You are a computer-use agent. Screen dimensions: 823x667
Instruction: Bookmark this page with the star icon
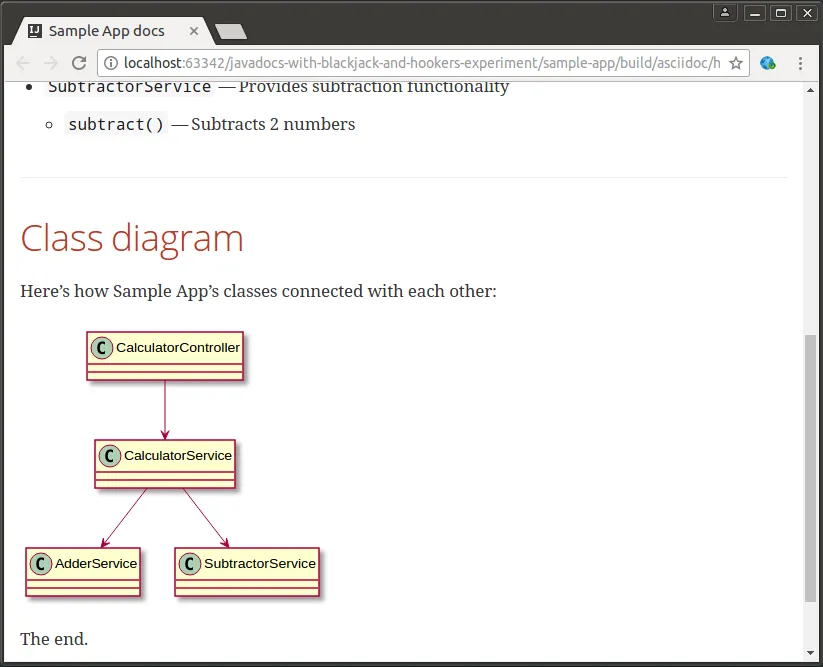(x=736, y=63)
